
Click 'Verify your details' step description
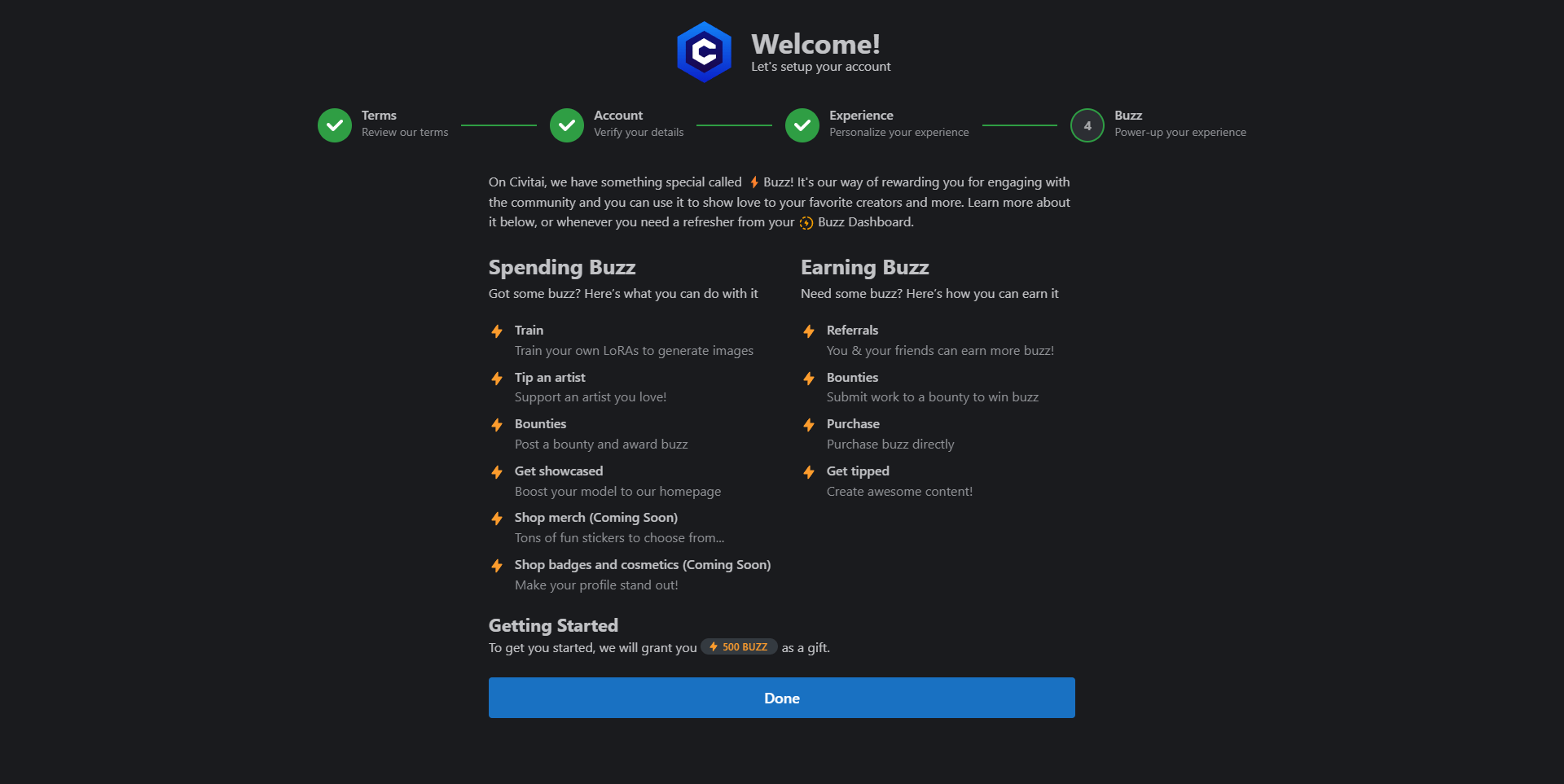coord(639,133)
